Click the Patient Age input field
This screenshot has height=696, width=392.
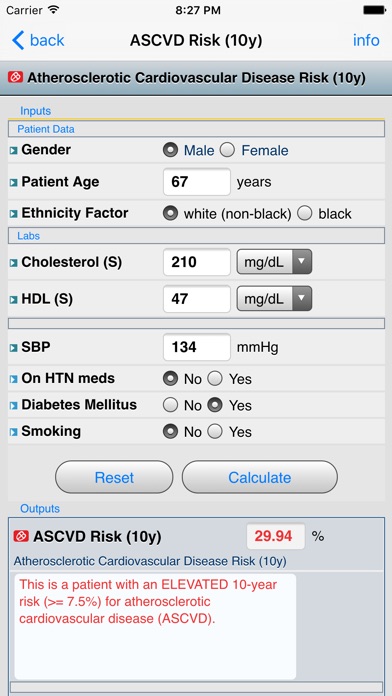[x=197, y=182]
